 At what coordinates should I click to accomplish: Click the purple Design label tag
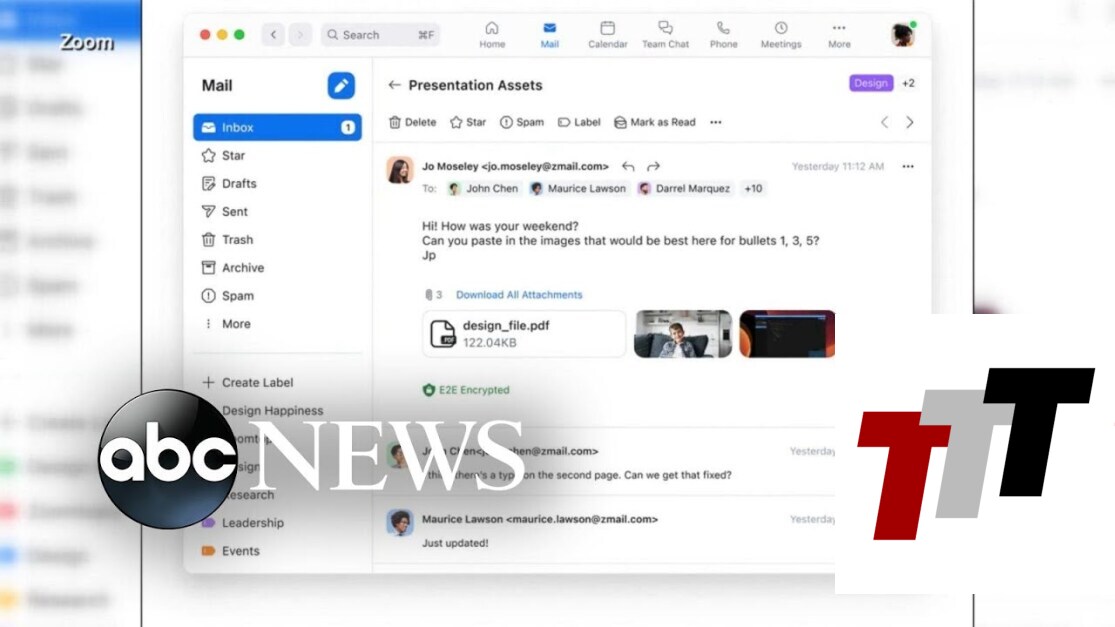[870, 84]
